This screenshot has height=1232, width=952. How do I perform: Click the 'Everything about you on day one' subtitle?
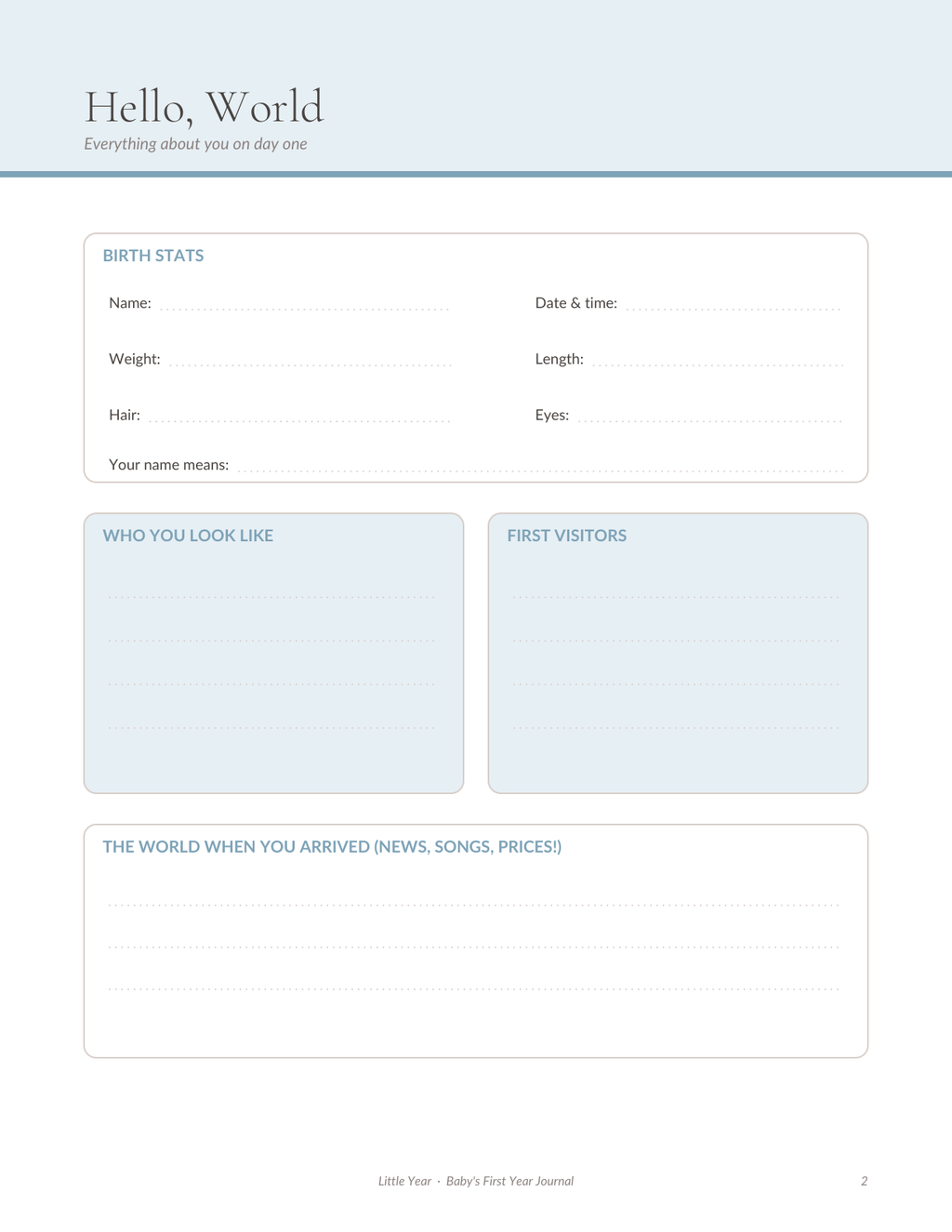pos(195,144)
